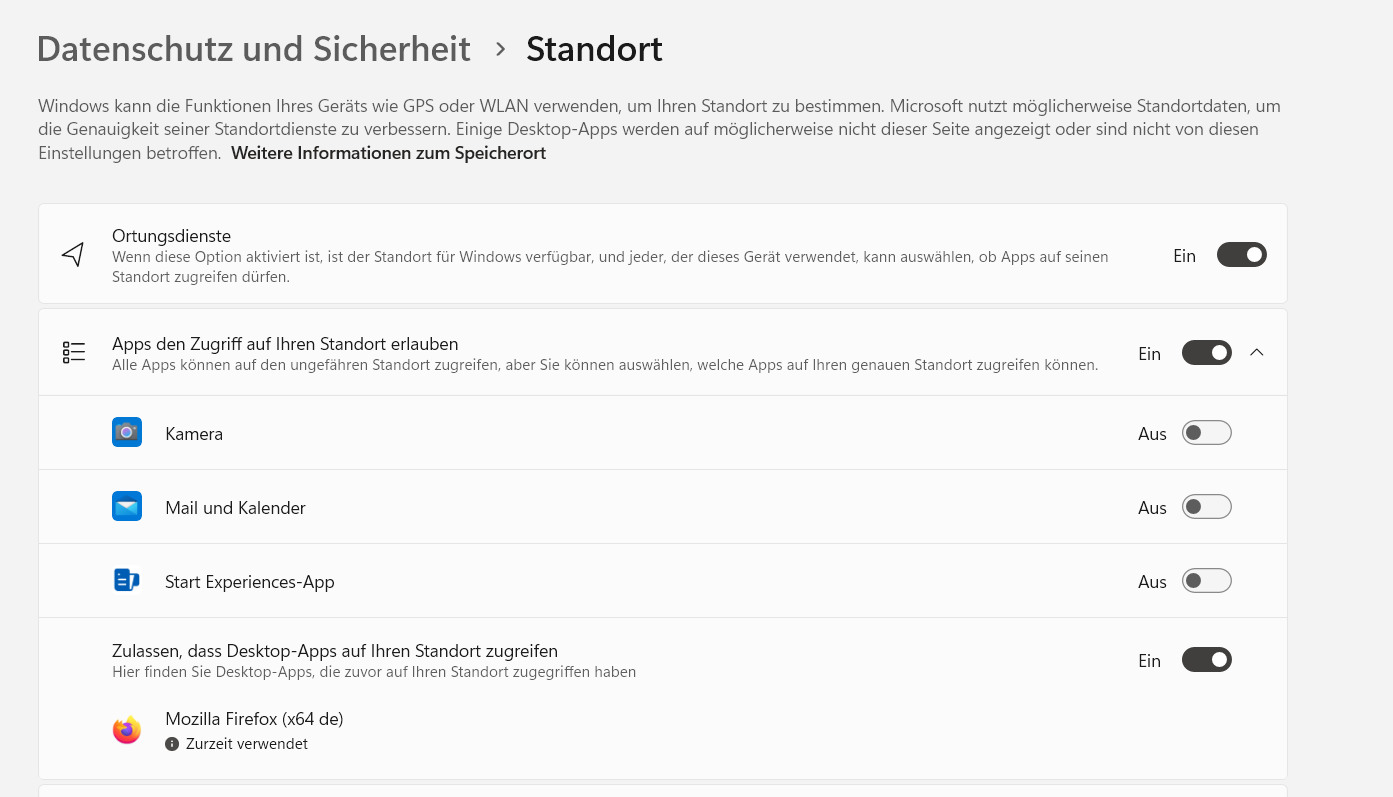Image resolution: width=1393 pixels, height=797 pixels.
Task: Click the Standort page heading
Action: (x=594, y=49)
